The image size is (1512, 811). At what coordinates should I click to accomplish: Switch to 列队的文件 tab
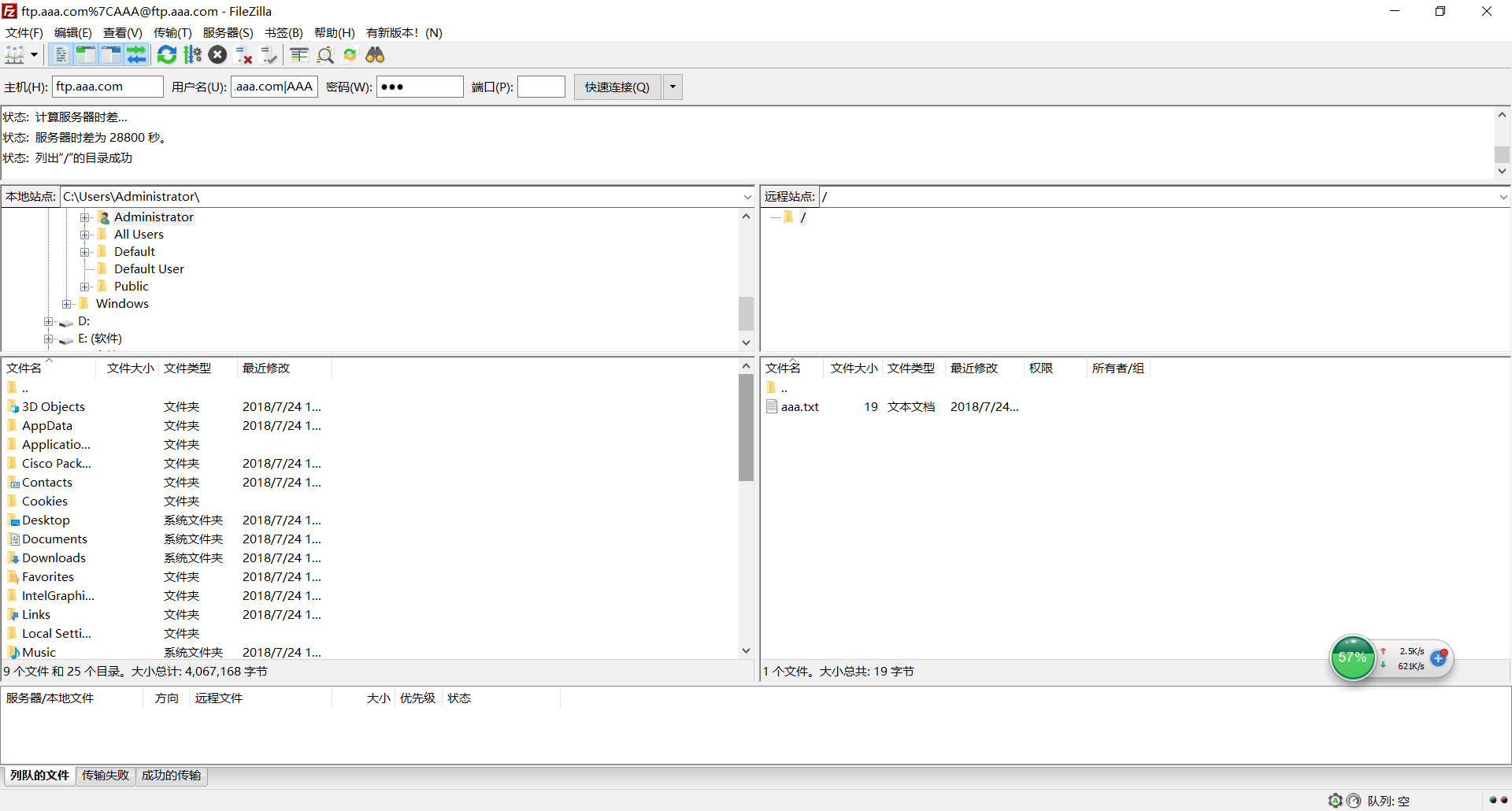click(39, 776)
